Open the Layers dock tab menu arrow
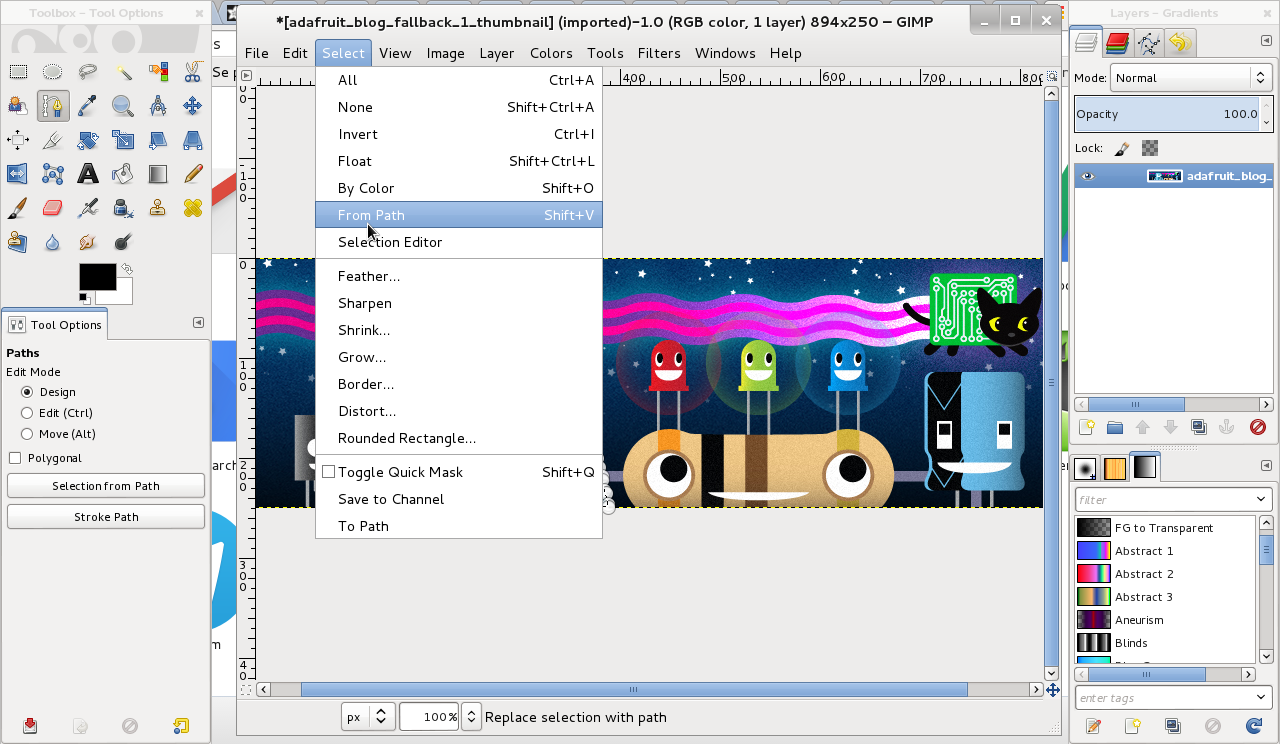The width and height of the screenshot is (1280, 744). click(x=1264, y=43)
